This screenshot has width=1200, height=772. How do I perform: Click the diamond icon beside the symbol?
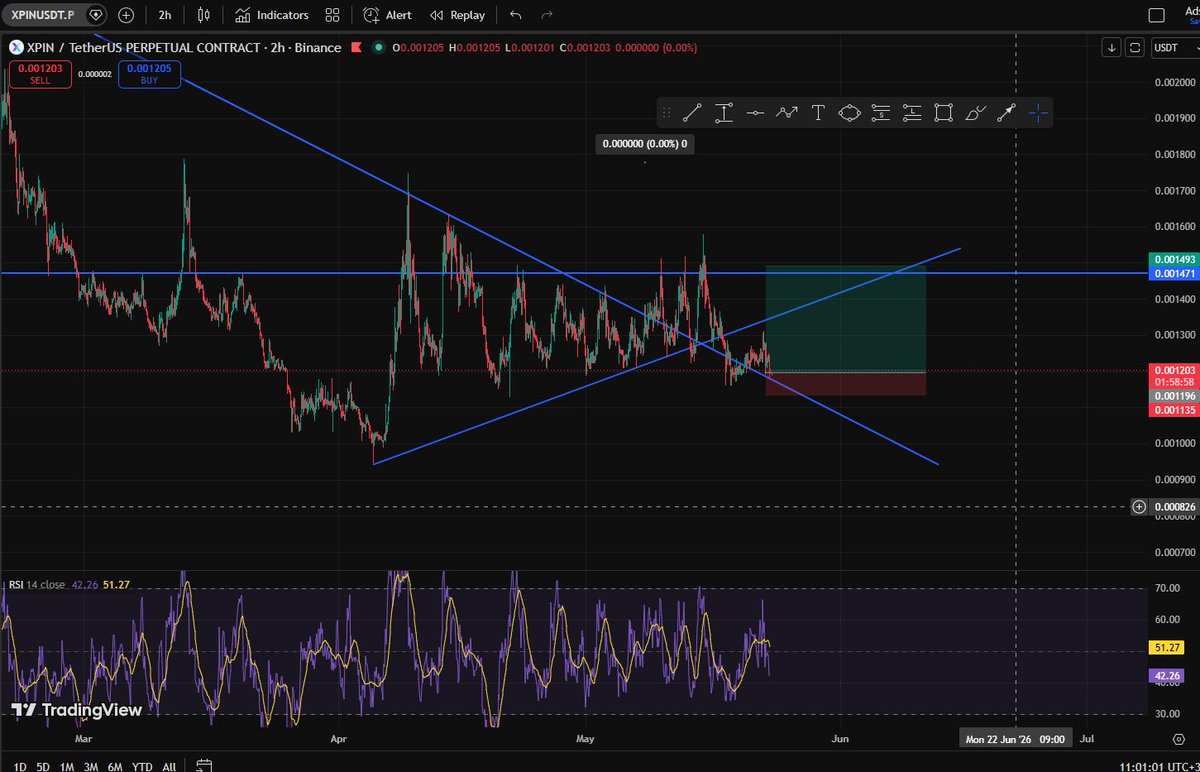[x=95, y=15]
